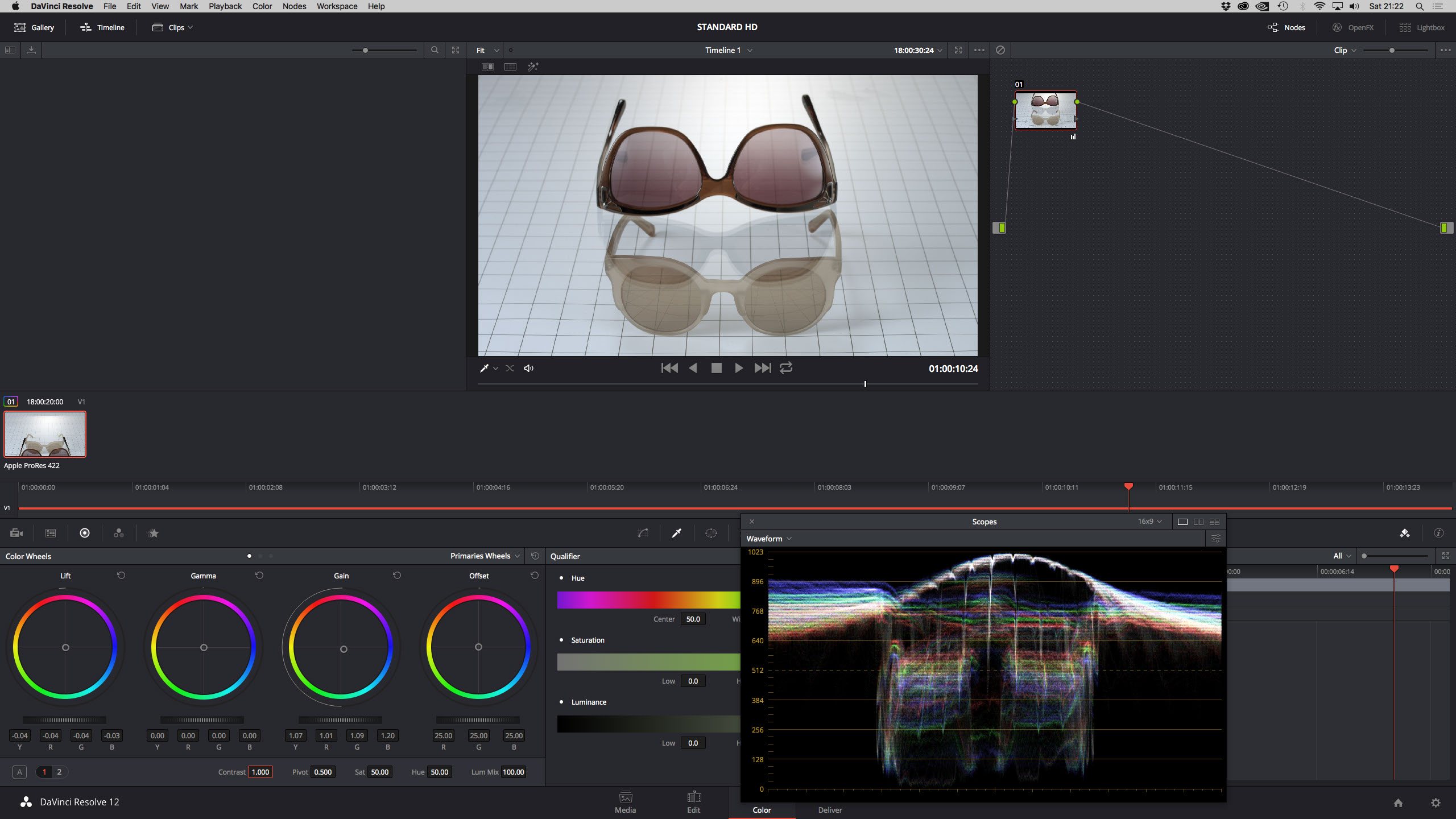Toggle the Saturation qualifier dot

561,640
